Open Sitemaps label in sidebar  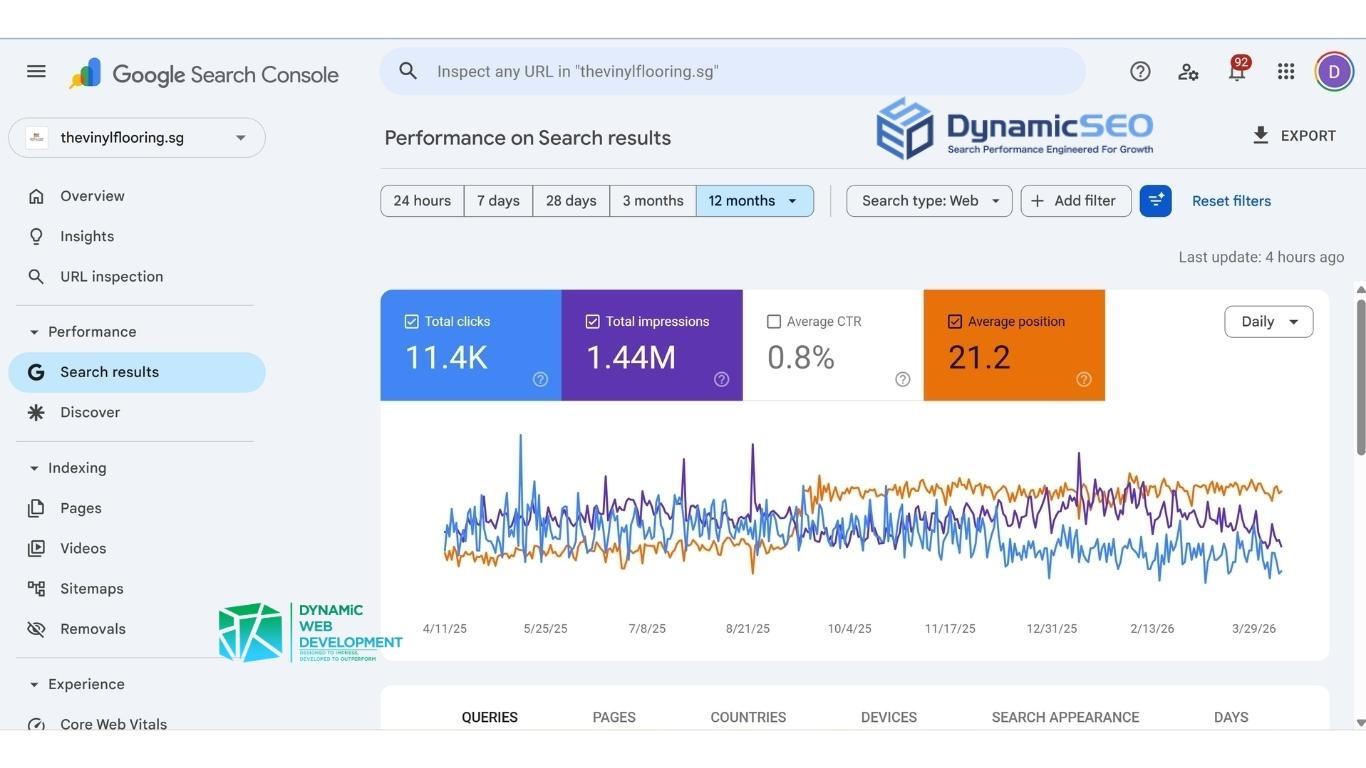point(92,589)
